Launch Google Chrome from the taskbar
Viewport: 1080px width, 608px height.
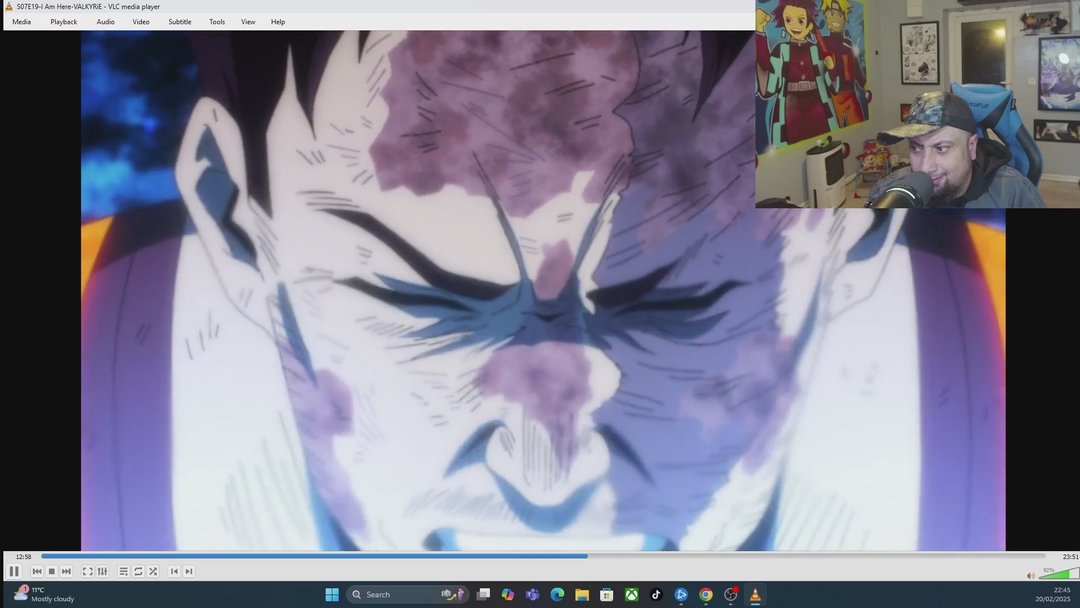(x=705, y=594)
